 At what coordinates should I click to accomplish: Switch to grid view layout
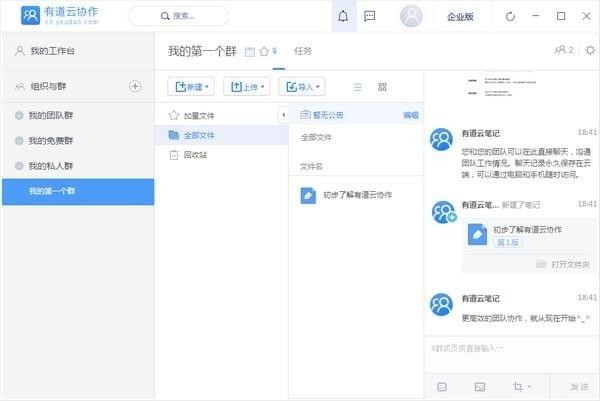[382, 87]
